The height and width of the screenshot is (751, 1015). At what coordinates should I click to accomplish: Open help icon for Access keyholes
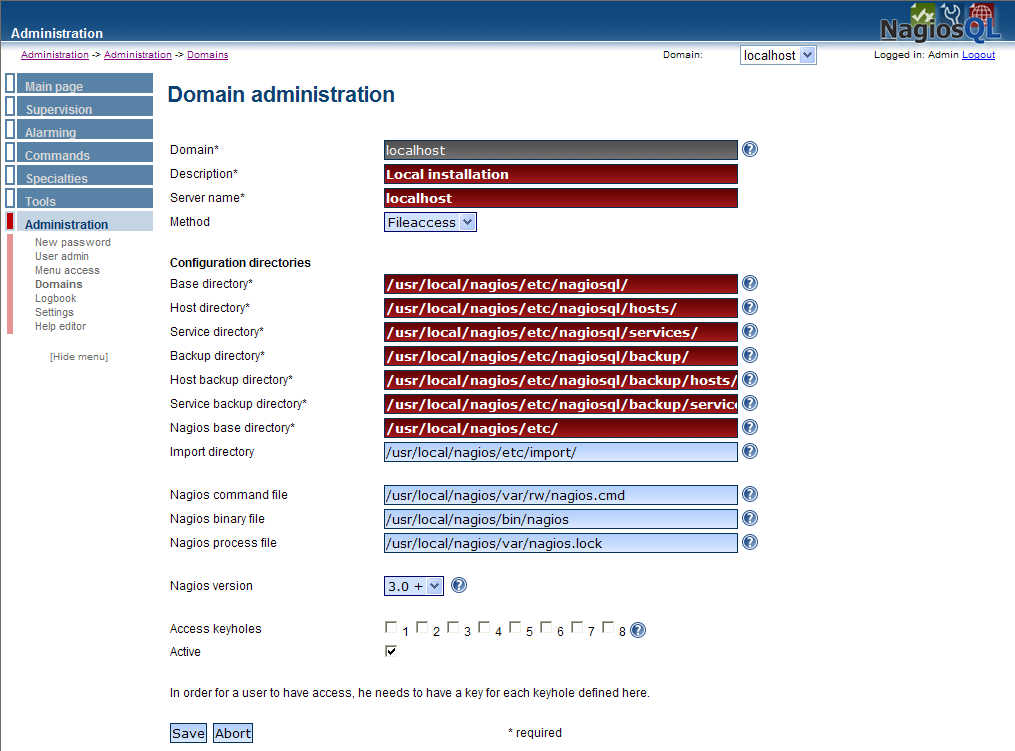638,630
